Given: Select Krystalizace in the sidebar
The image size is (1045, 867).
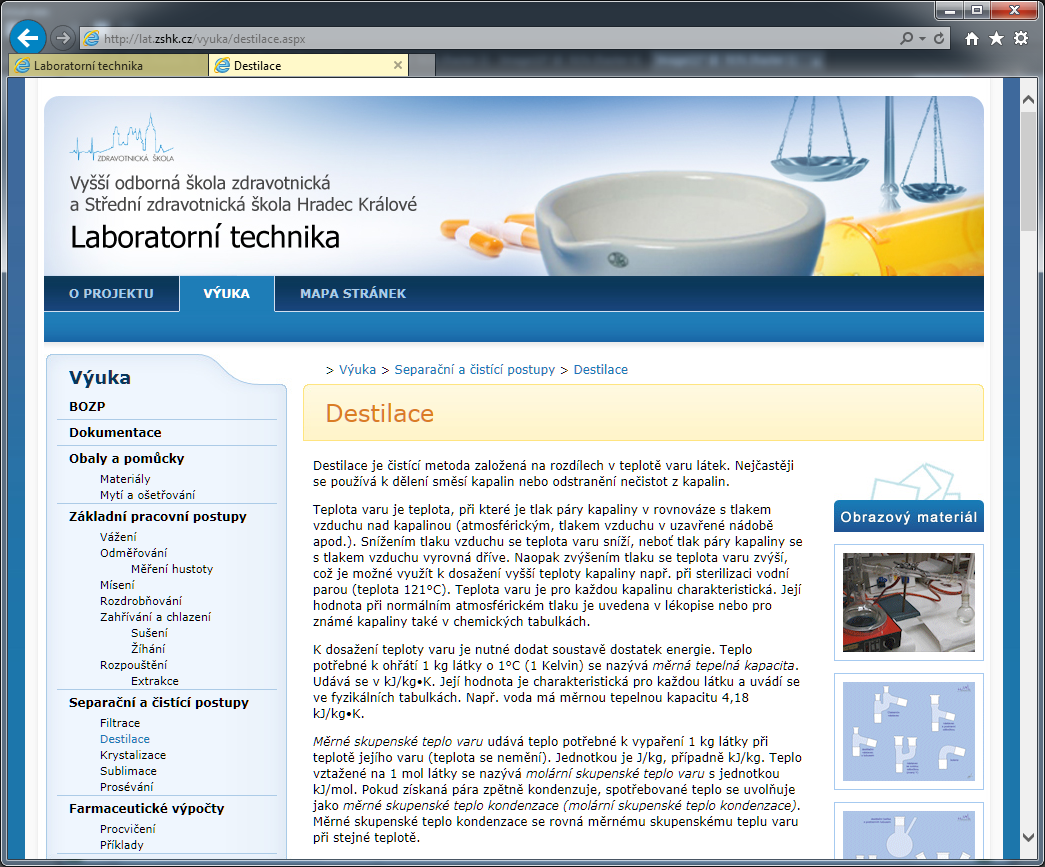Looking at the screenshot, I should tap(133, 755).
